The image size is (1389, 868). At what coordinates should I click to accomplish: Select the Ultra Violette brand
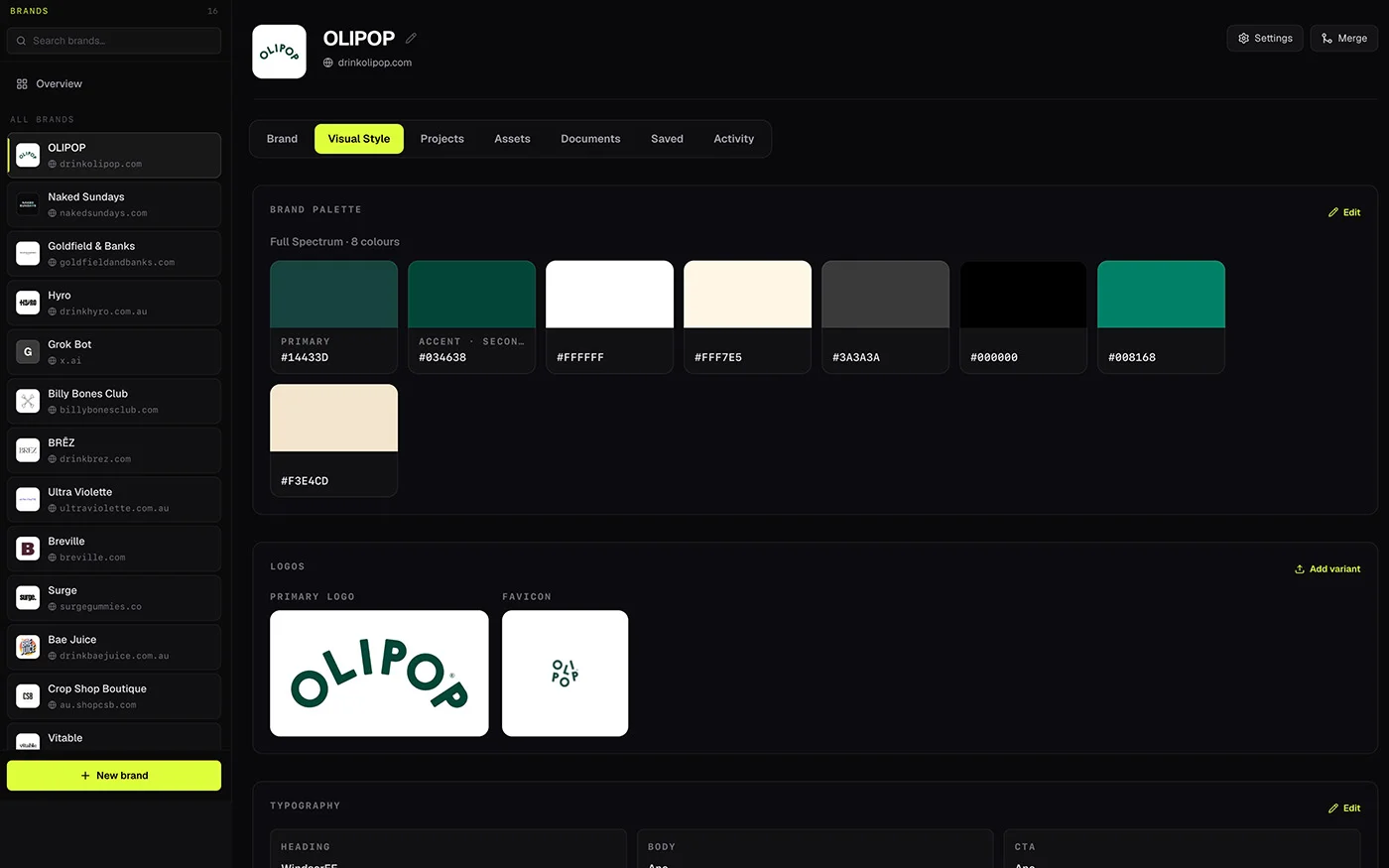(x=114, y=500)
